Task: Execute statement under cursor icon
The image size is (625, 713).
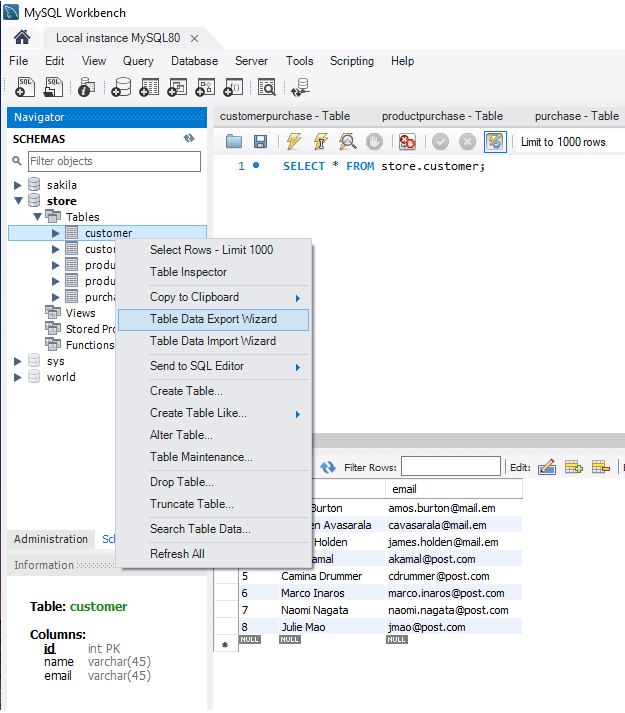Action: [321, 142]
